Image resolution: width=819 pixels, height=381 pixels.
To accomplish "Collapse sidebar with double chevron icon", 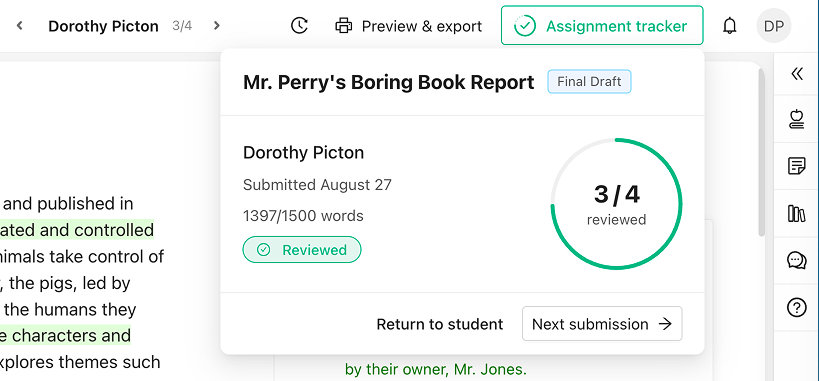I will point(797,74).
